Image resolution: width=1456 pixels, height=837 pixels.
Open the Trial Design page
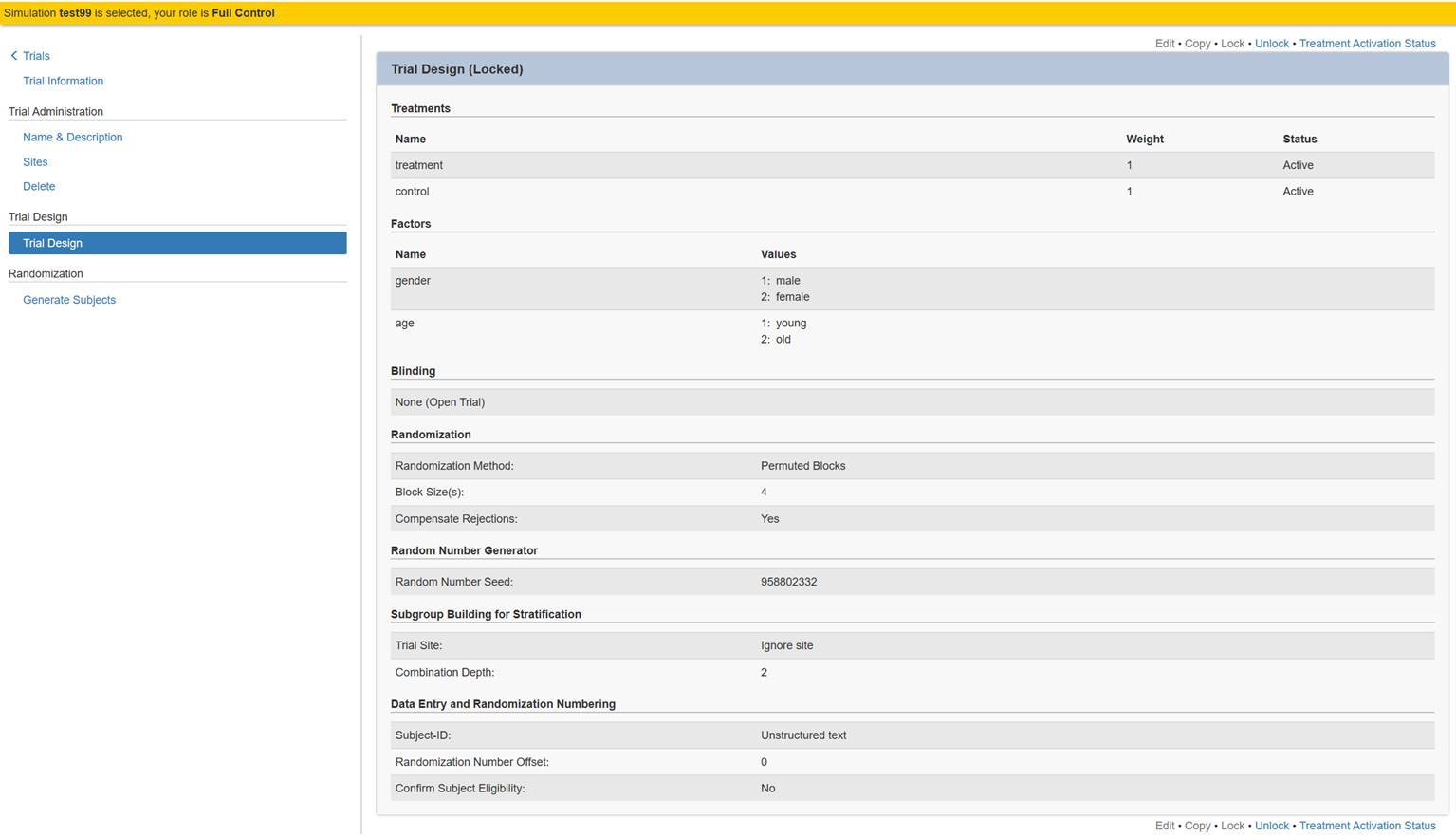click(x=52, y=243)
